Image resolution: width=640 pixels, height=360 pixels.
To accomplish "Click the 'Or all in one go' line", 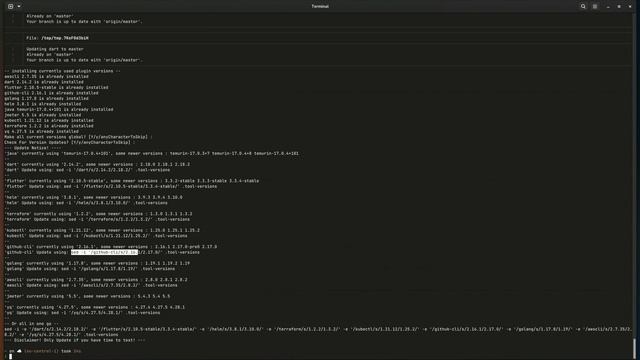I will (x=32, y=324).
